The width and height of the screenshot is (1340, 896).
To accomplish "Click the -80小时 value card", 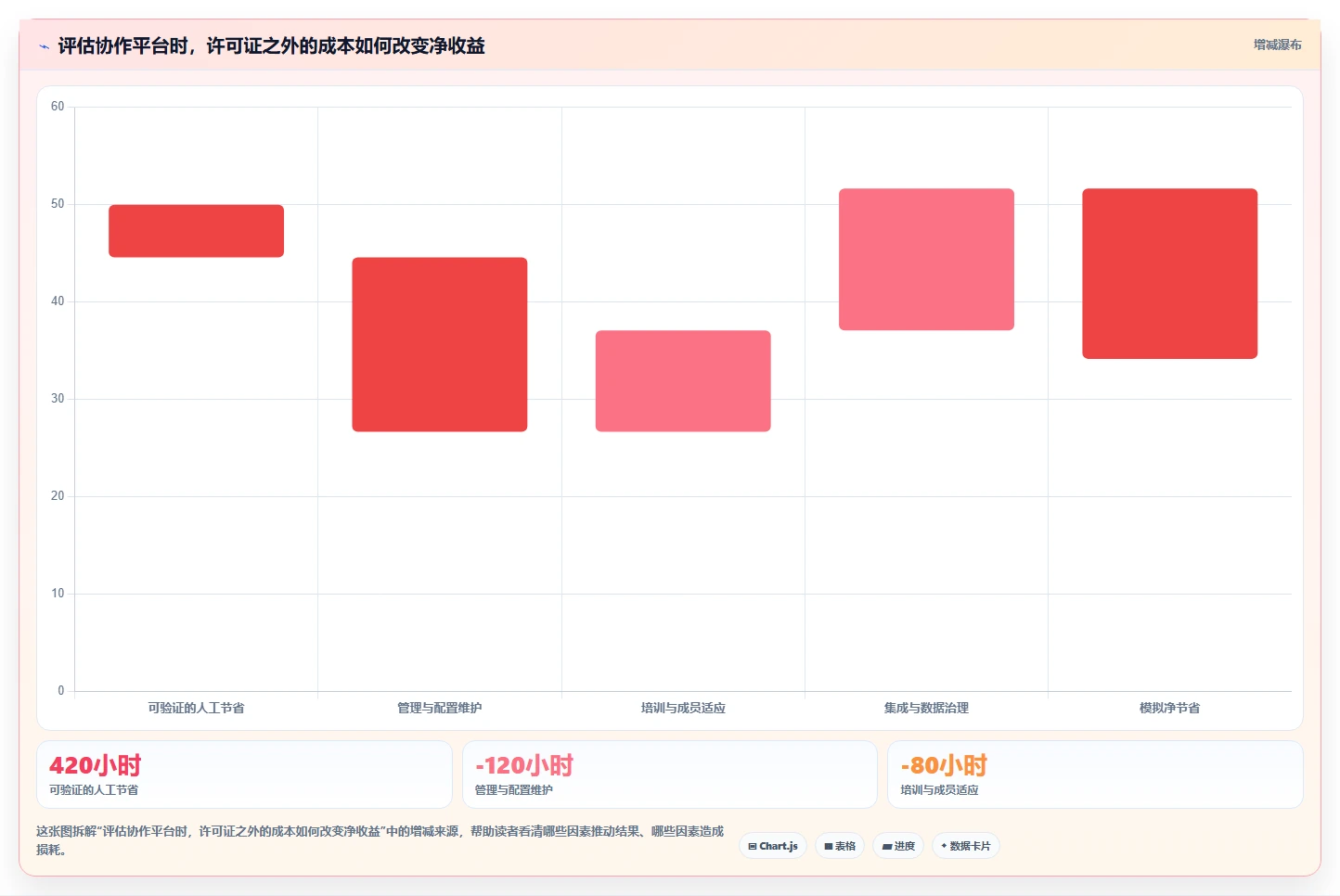I will [x=1095, y=774].
